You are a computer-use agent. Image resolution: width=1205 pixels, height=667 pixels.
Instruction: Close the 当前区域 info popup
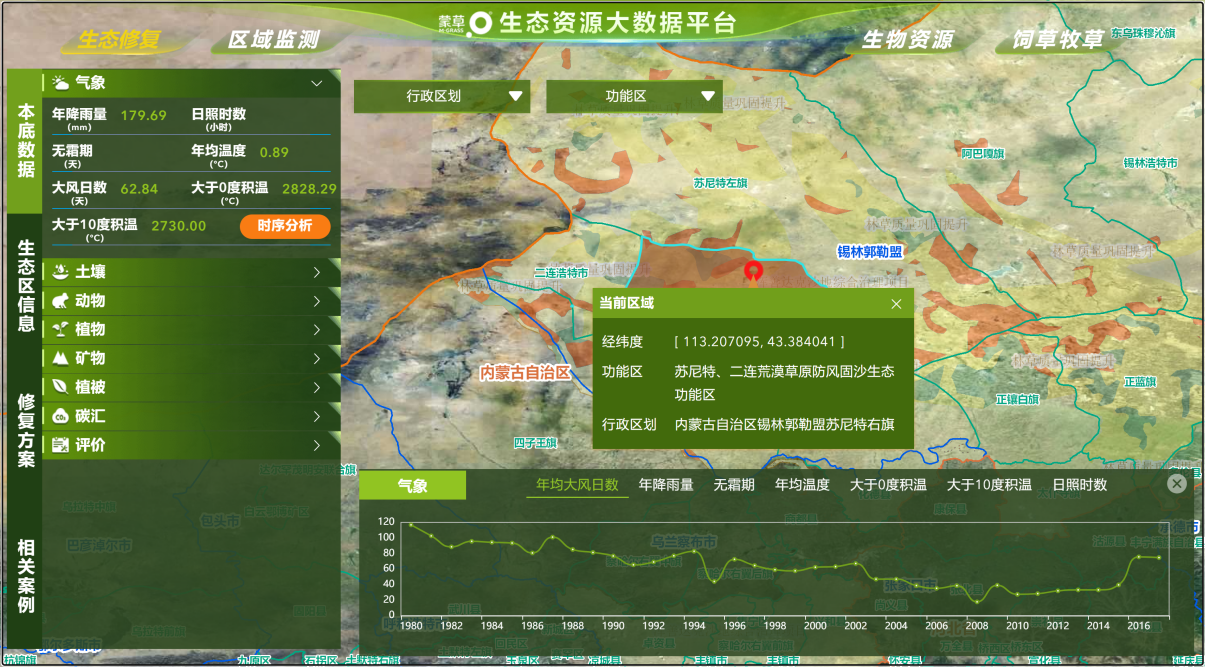click(x=896, y=304)
